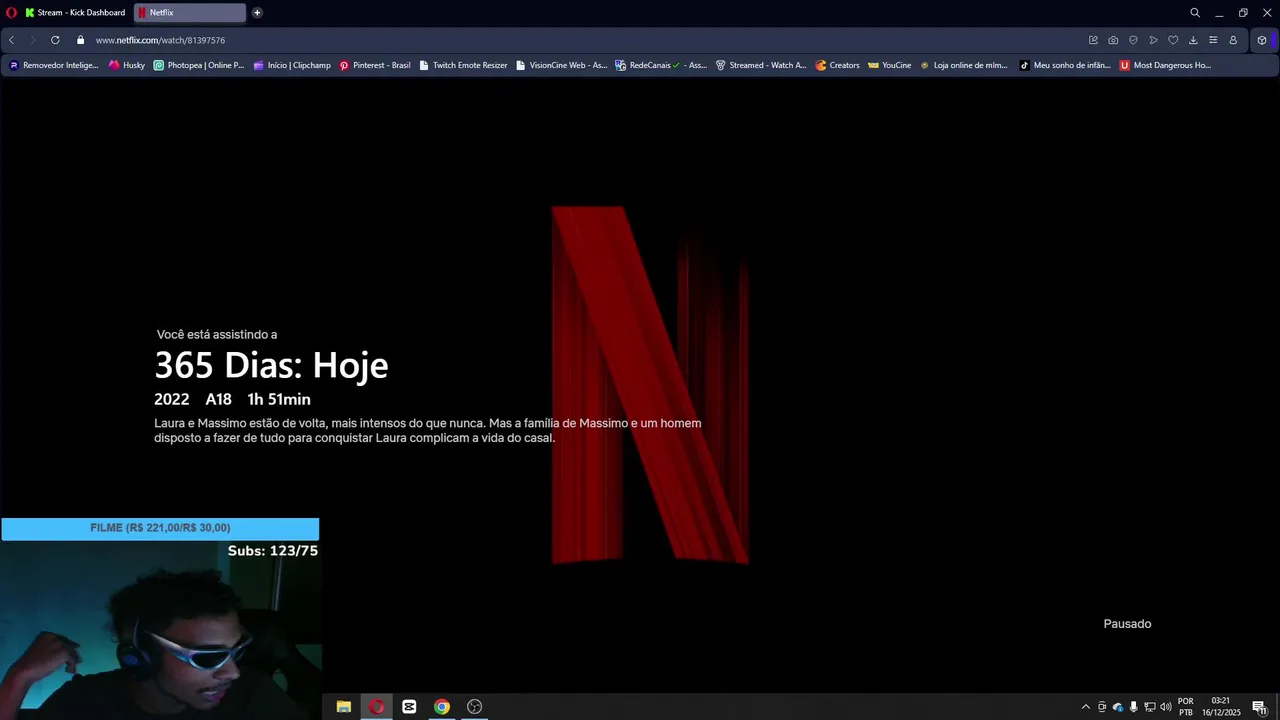This screenshot has height=720, width=1280.
Task: Go forward one page
Action: click(32, 40)
